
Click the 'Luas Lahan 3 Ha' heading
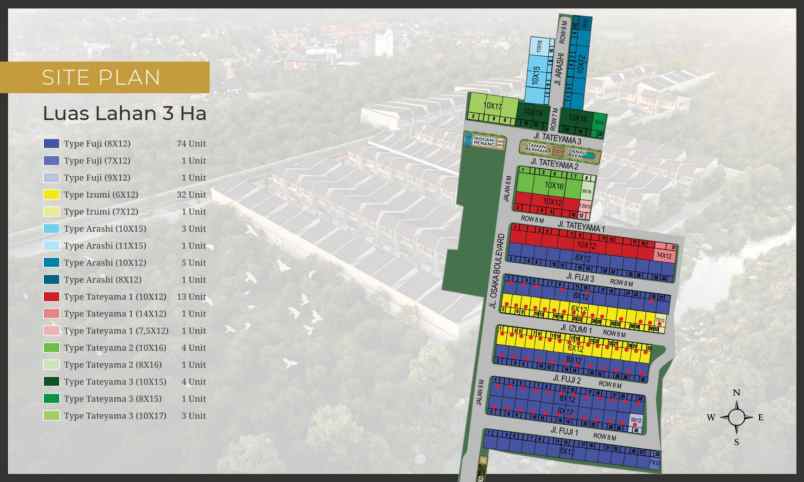coord(125,113)
